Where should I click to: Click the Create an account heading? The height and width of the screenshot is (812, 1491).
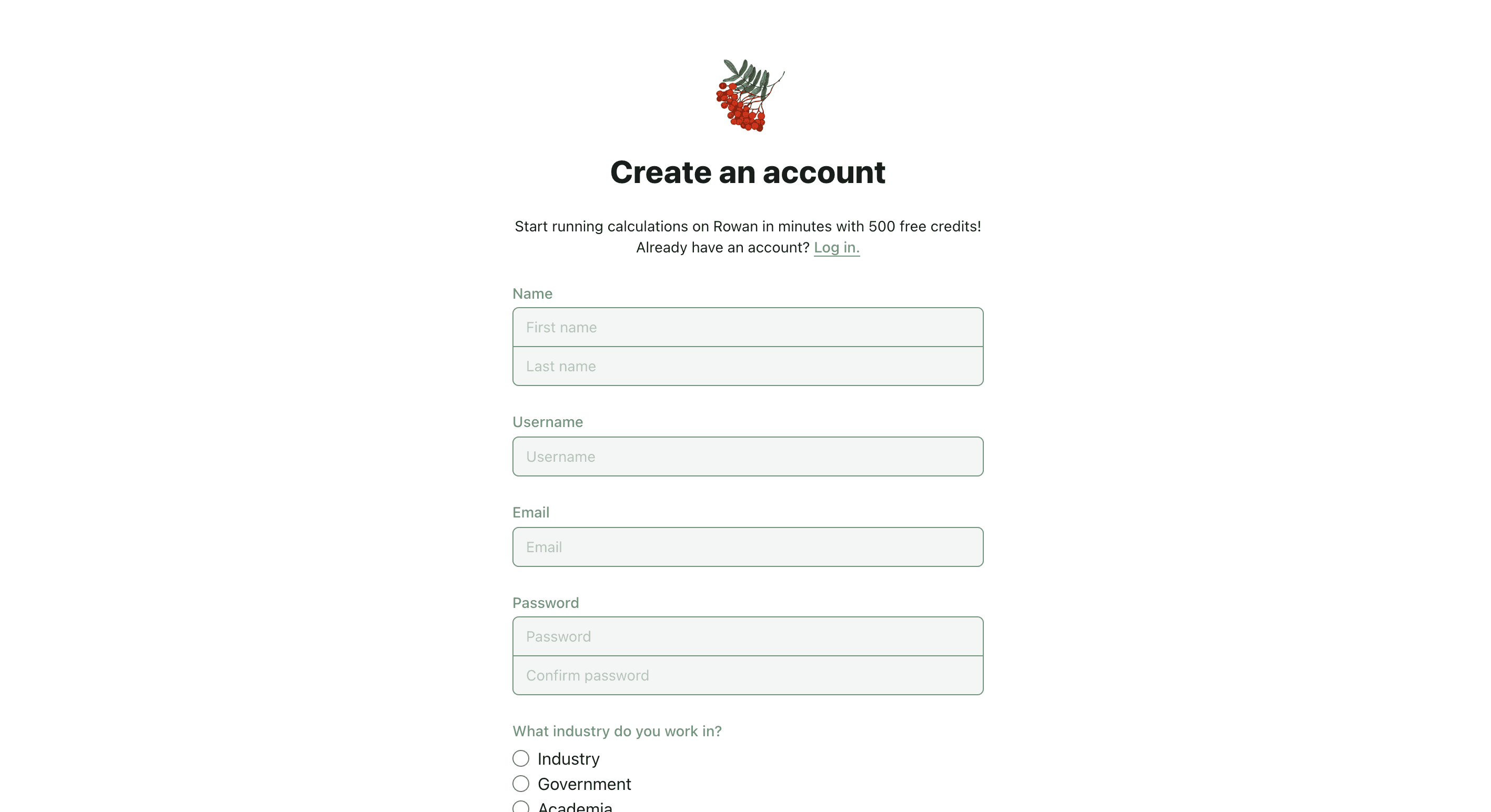pos(748,171)
